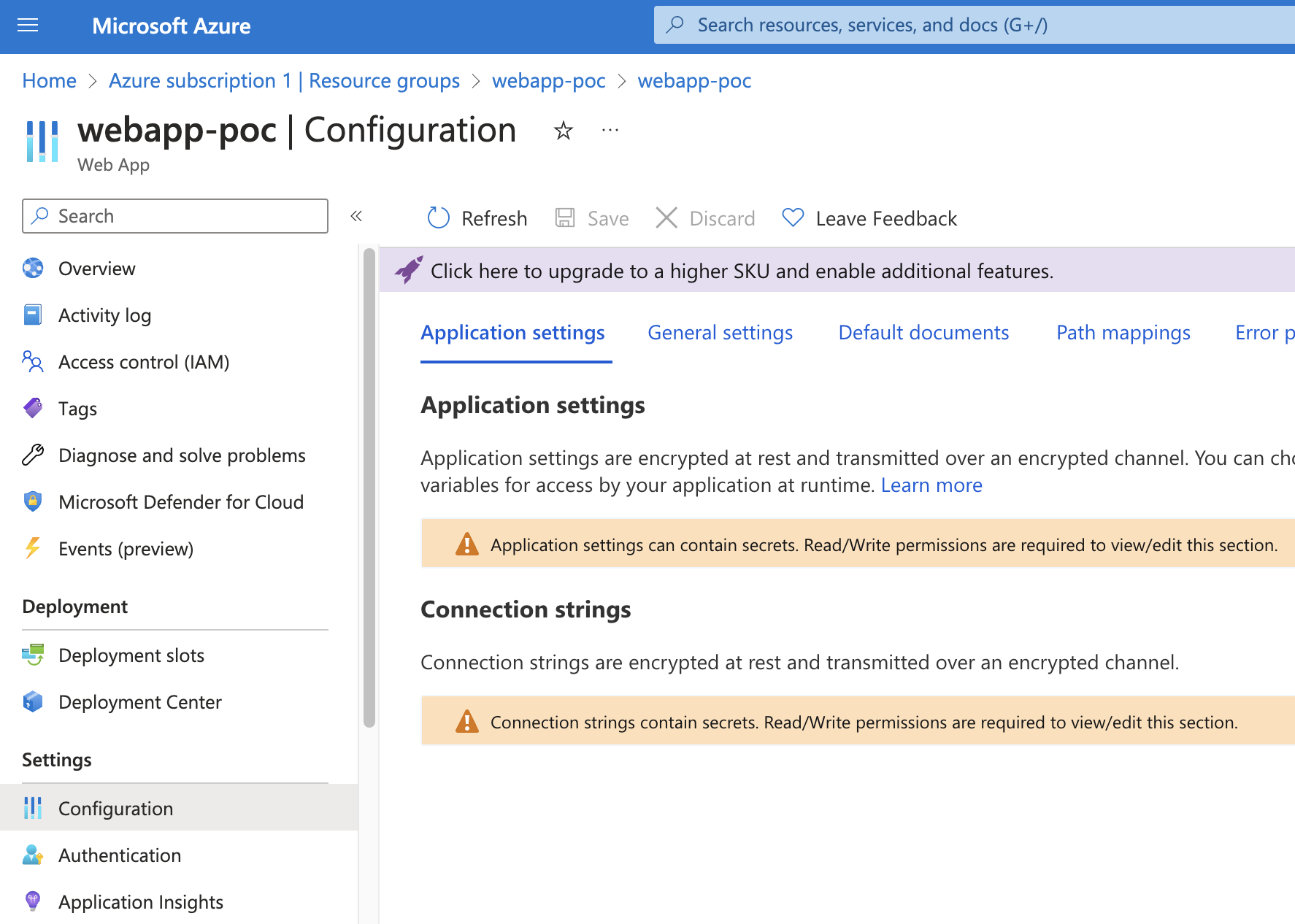Select the Discard X icon
Viewport: 1295px width, 924px height.
click(666, 217)
